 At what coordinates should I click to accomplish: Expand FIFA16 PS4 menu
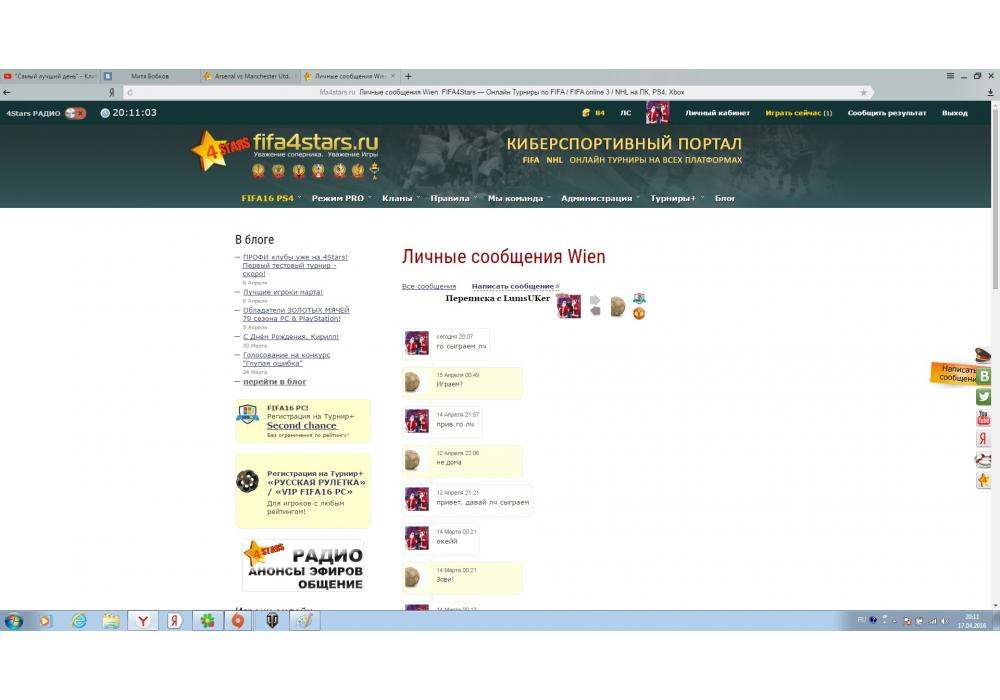271,198
